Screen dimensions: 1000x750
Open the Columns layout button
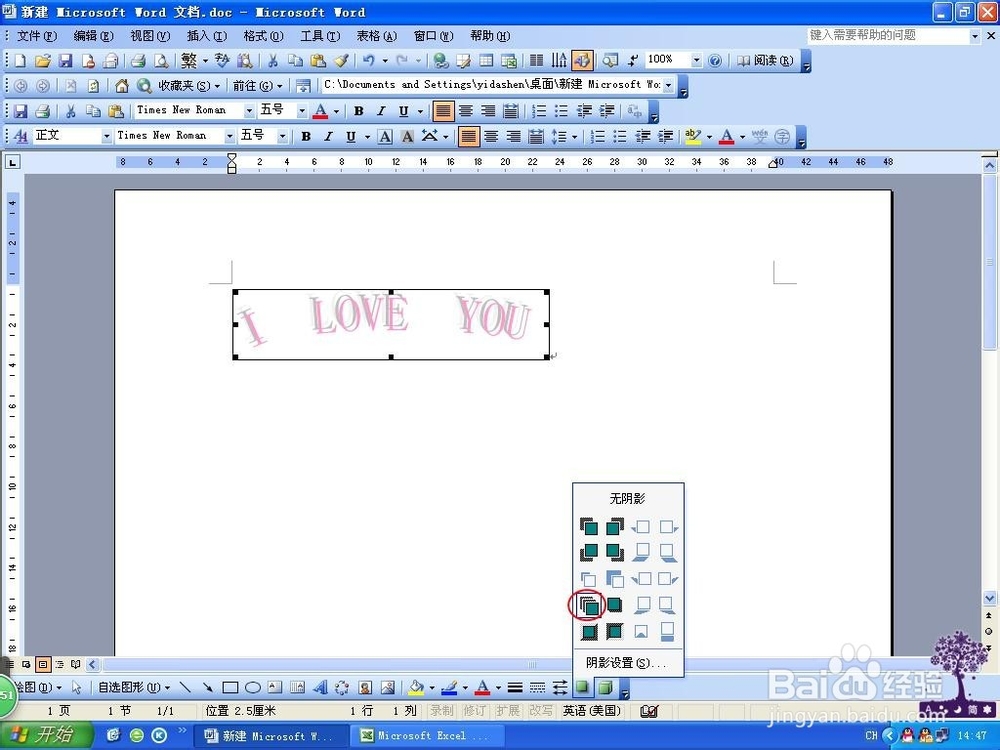click(537, 61)
